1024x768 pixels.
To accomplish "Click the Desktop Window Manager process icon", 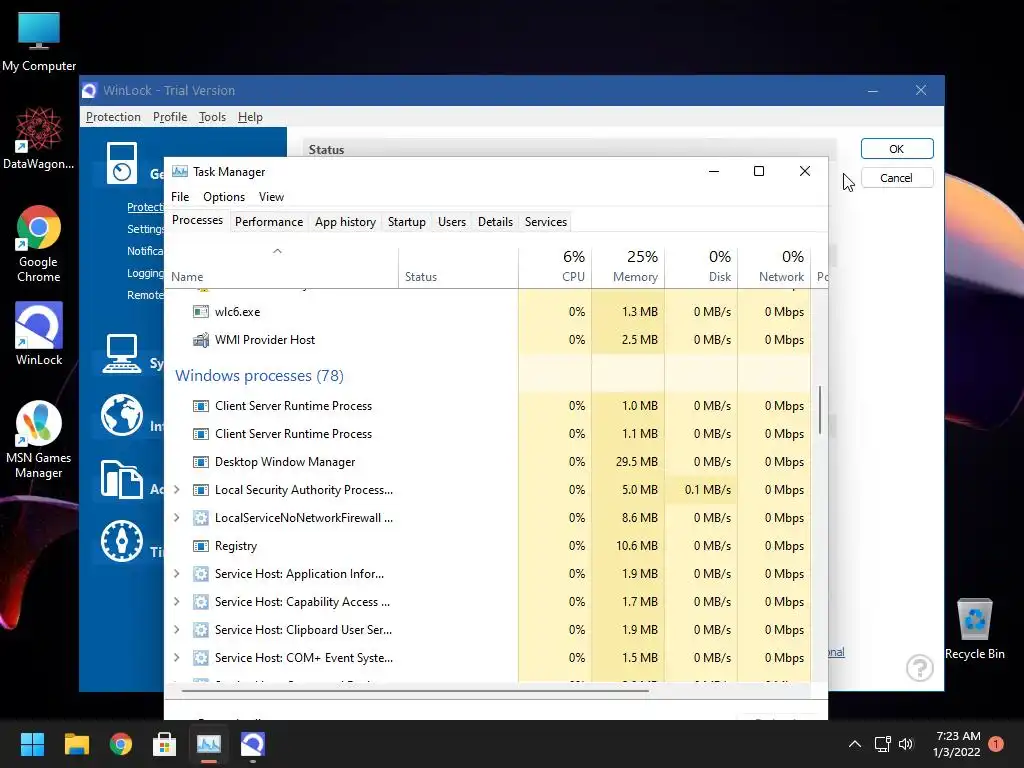I will 200,462.
